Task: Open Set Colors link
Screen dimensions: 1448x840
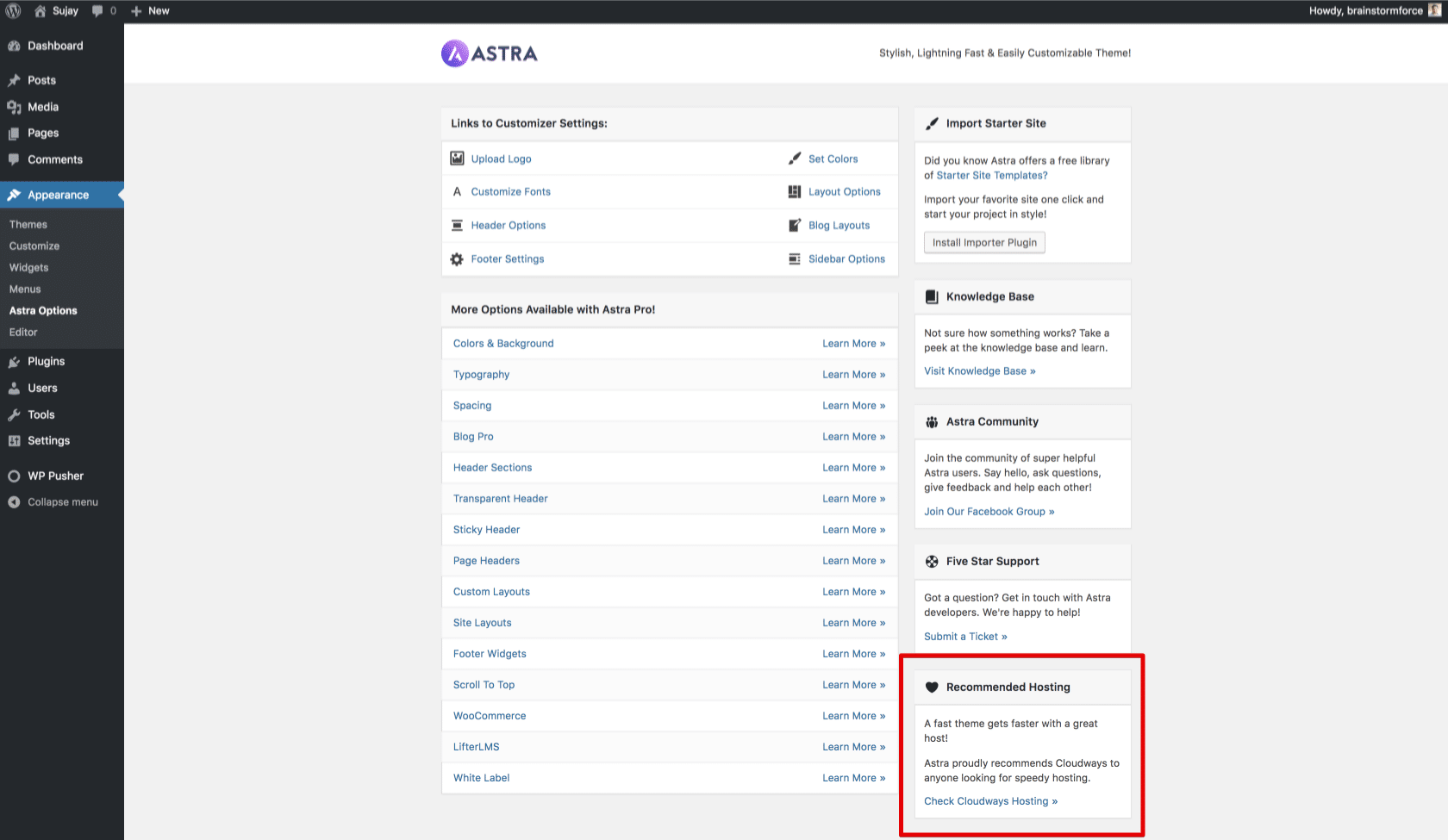Action: pyautogui.click(x=833, y=159)
